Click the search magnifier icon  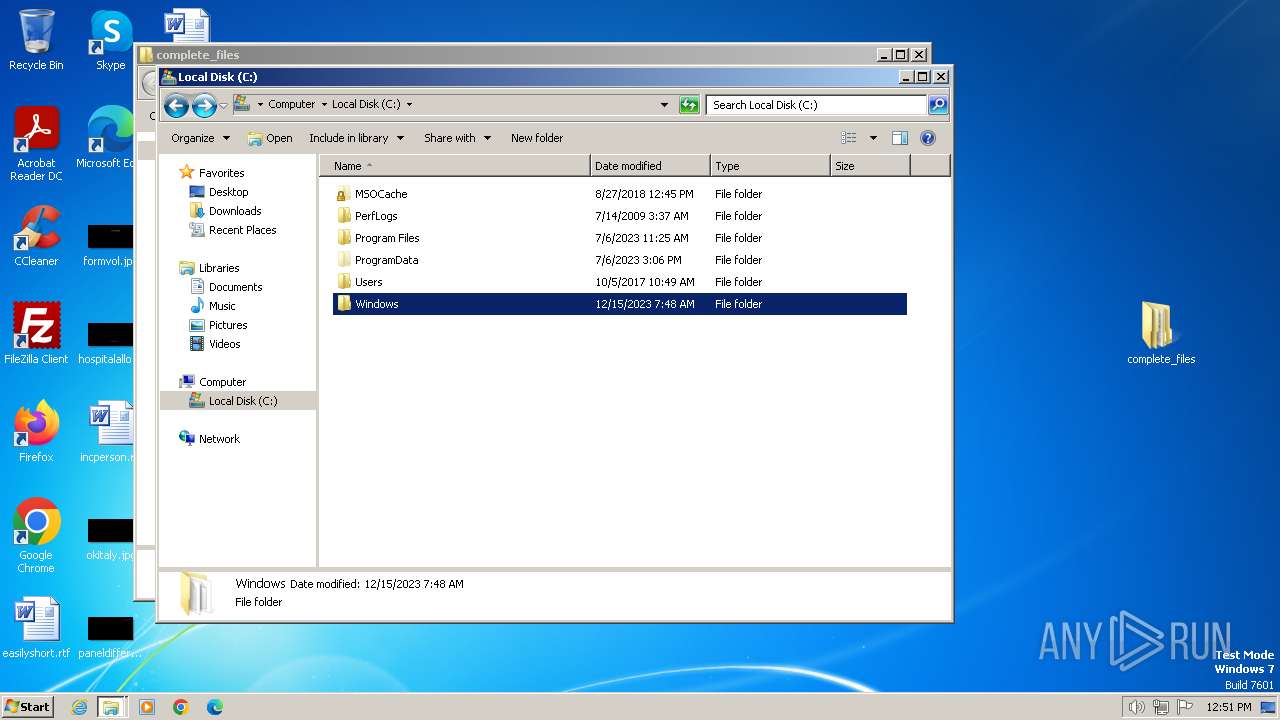[x=937, y=104]
